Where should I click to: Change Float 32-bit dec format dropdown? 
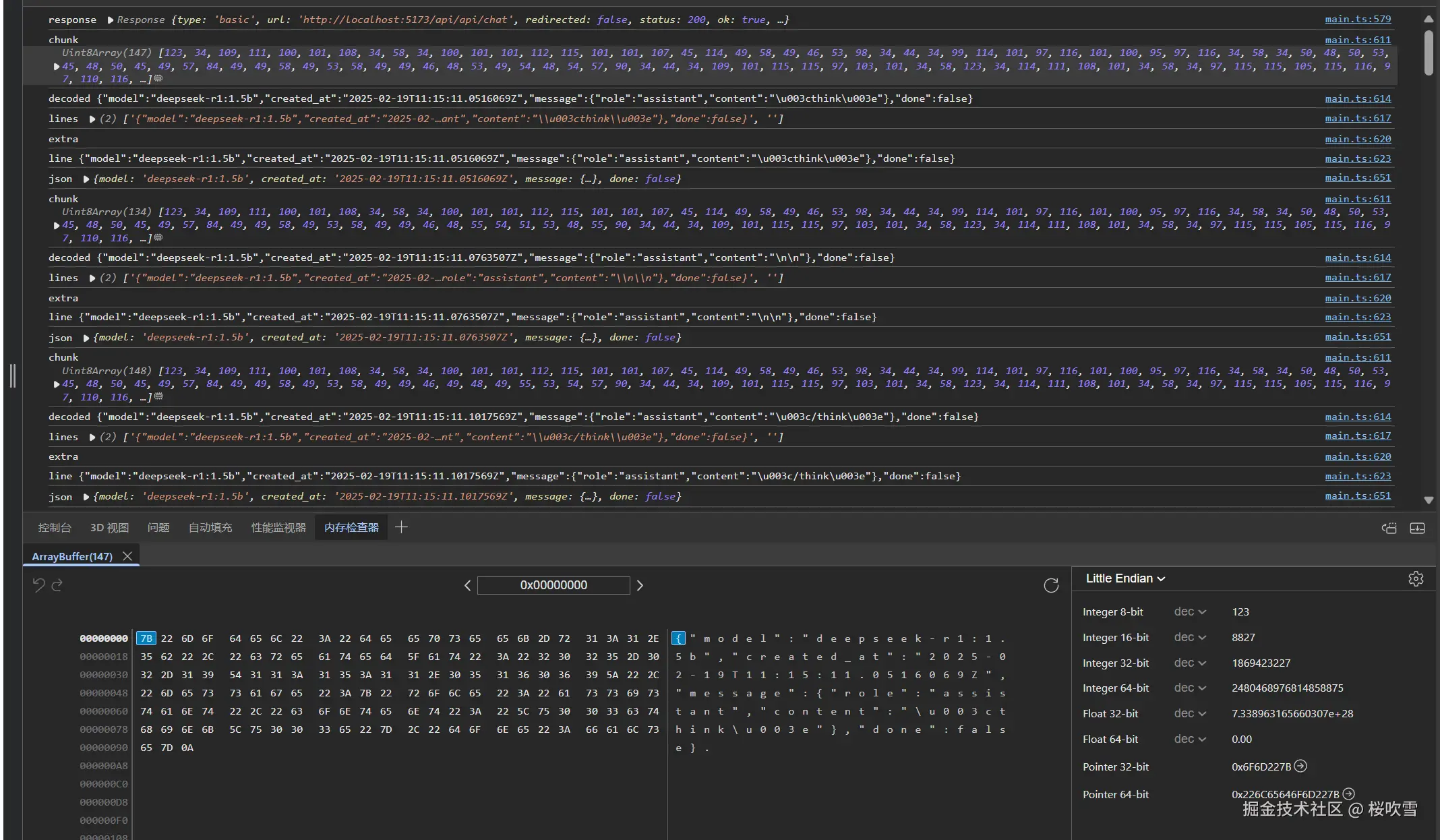[x=1189, y=713]
